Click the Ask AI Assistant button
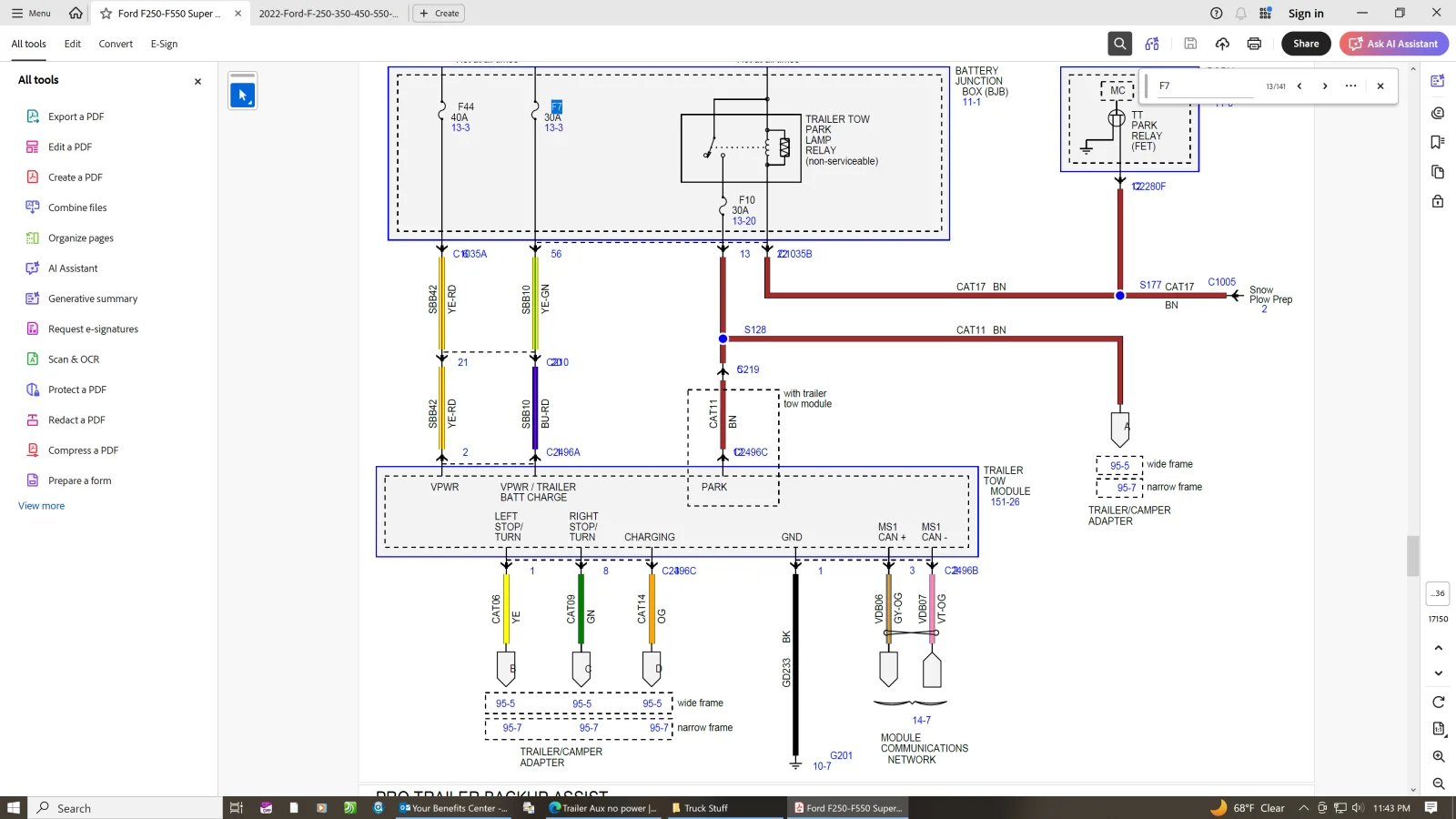 (x=1393, y=44)
